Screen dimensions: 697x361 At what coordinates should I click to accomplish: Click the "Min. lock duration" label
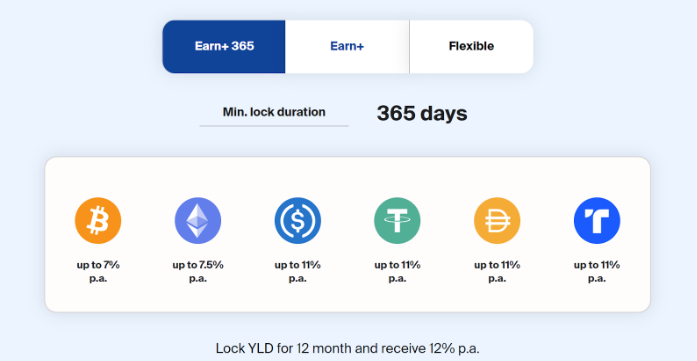coord(274,112)
